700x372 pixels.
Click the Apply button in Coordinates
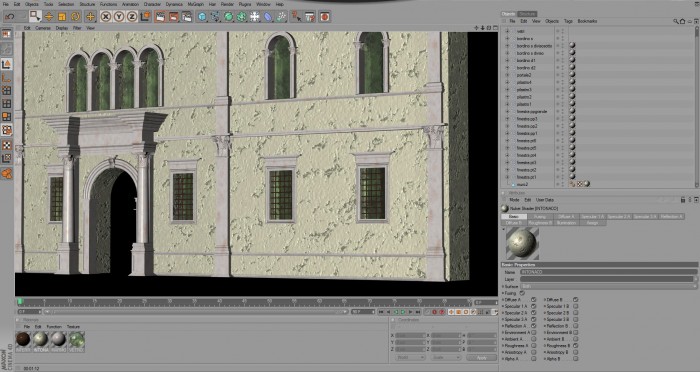(x=482, y=358)
